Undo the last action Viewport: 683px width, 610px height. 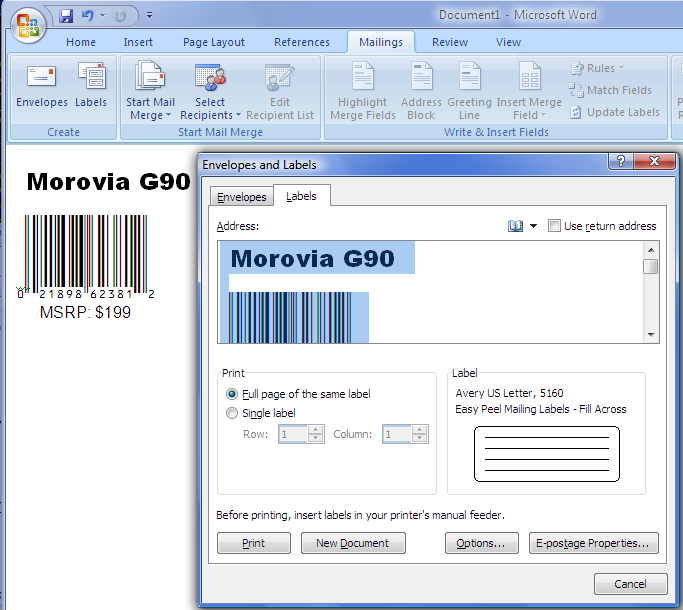tap(88, 16)
